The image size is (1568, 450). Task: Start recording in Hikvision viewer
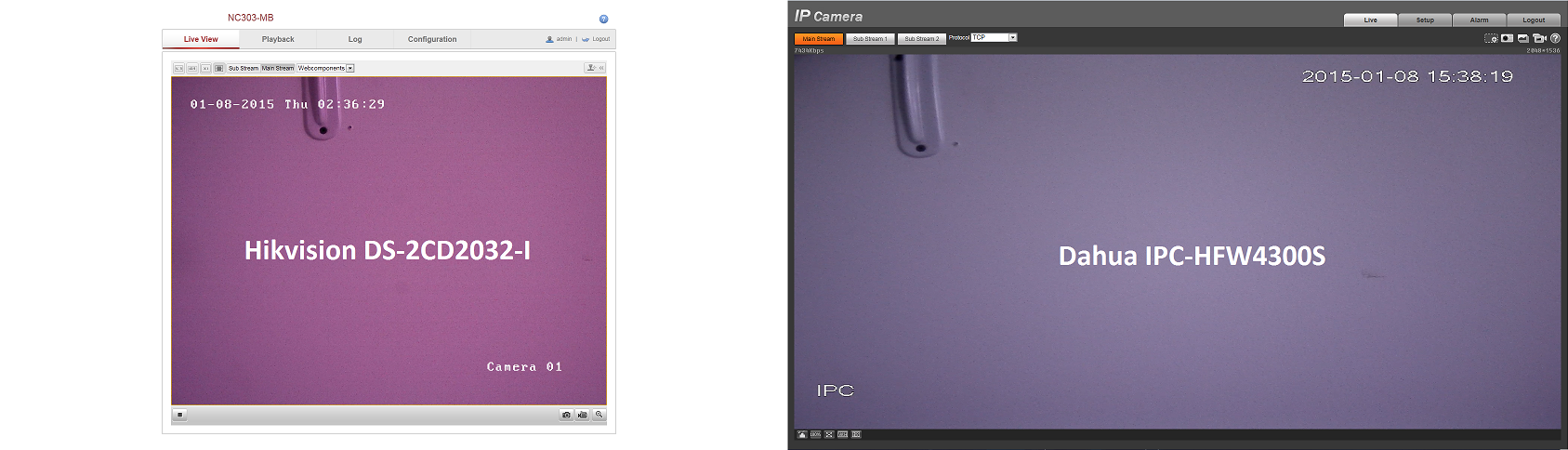coord(583,415)
